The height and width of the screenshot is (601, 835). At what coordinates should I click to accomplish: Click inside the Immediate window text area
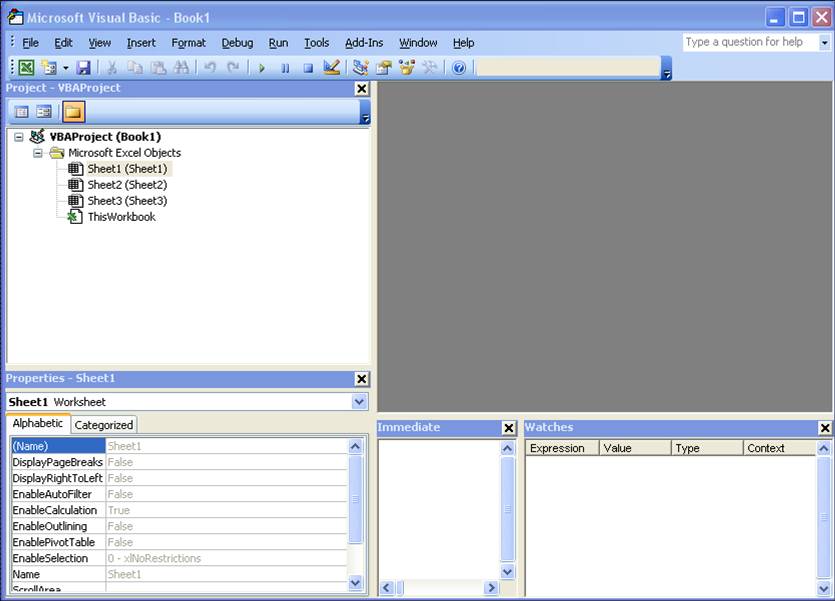pos(439,509)
